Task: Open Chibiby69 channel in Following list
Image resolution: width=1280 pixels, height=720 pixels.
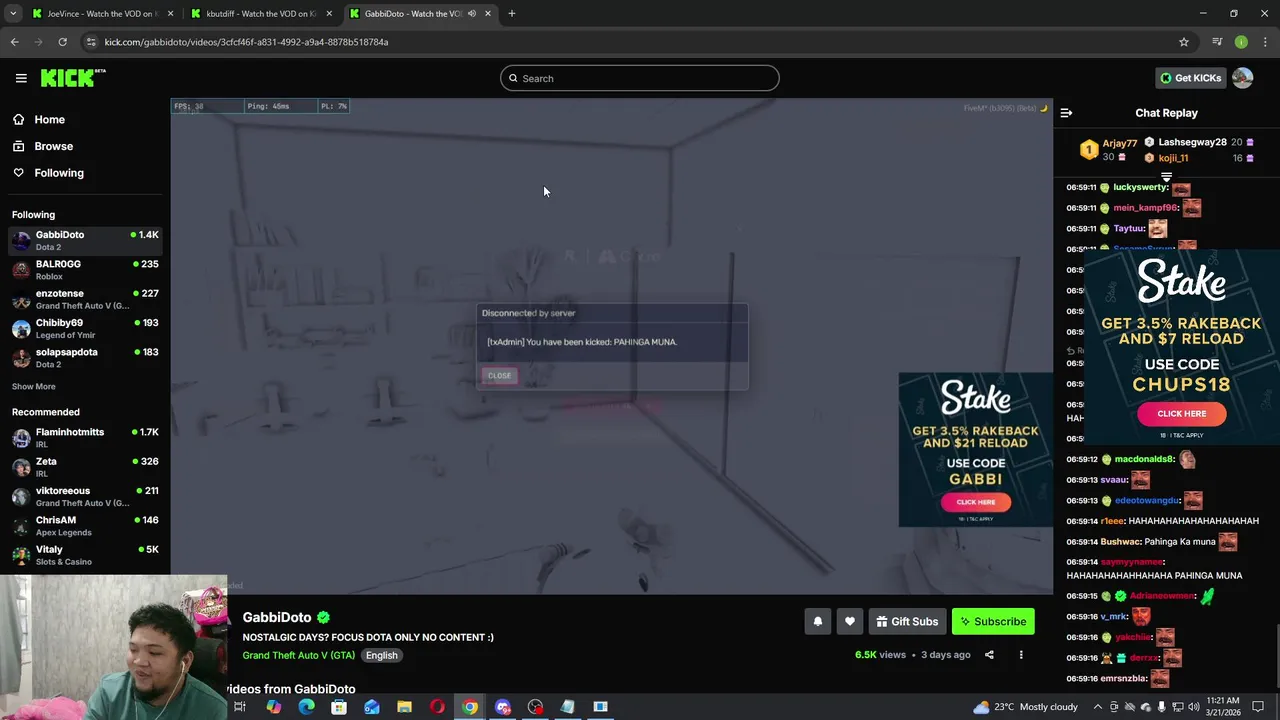Action: 85,329
